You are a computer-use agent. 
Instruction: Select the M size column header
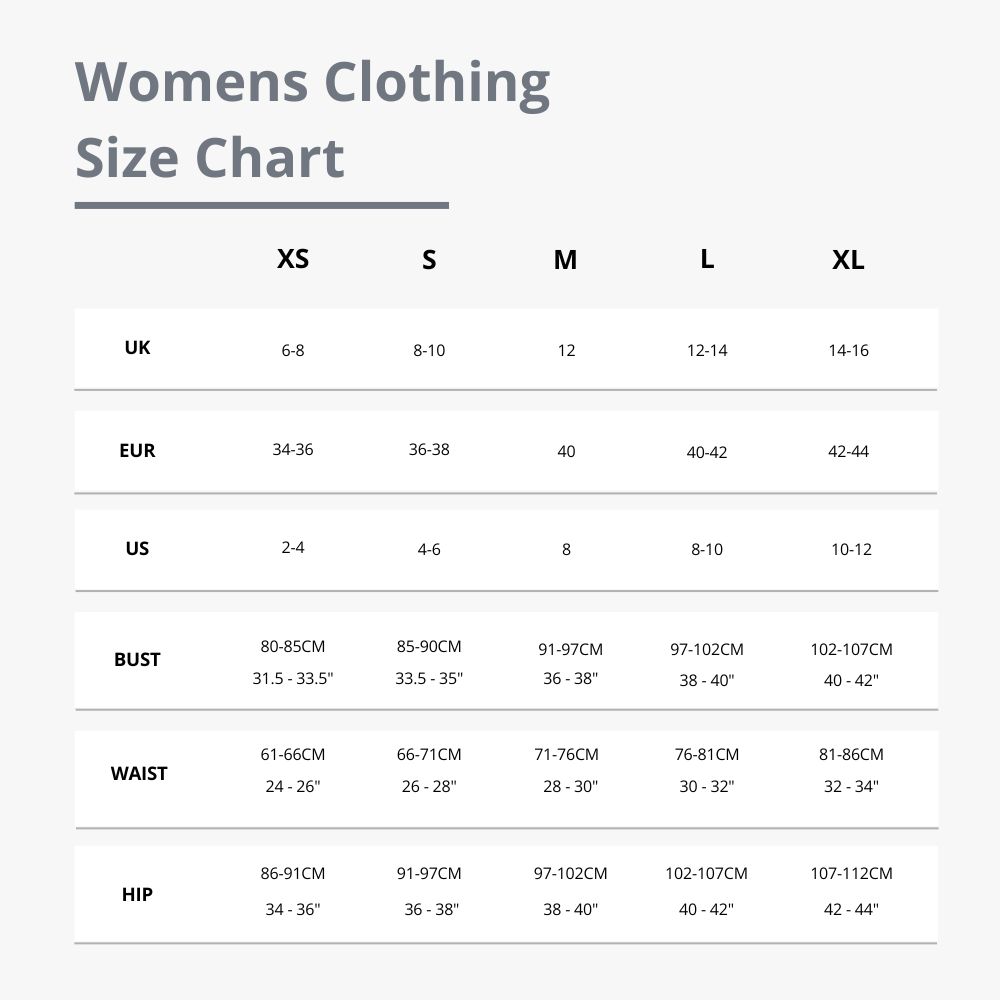point(566,260)
